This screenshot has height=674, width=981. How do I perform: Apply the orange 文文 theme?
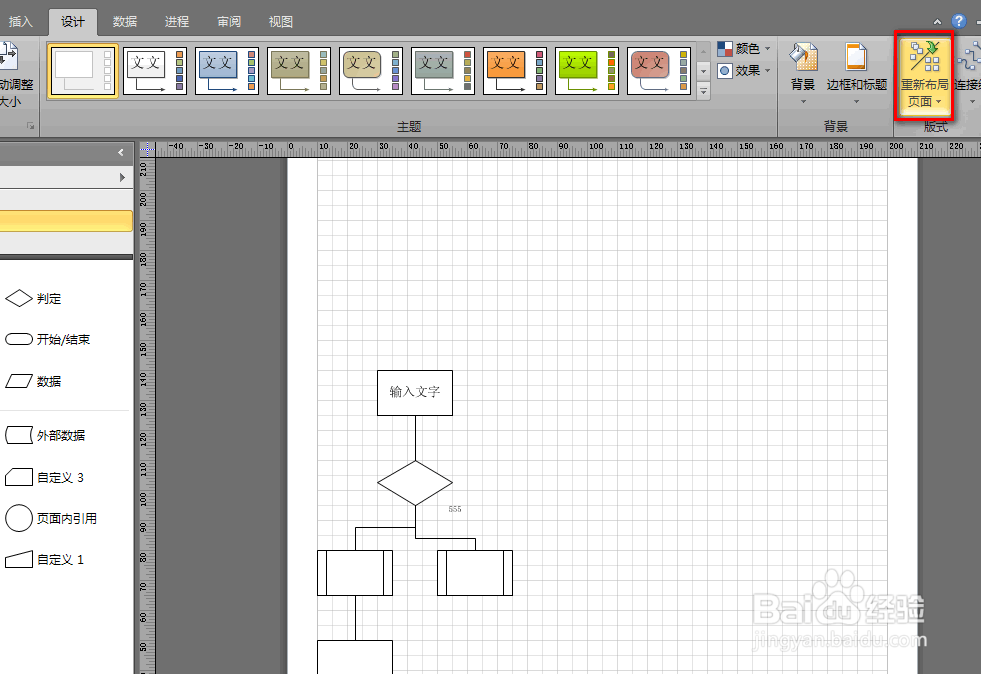point(514,71)
